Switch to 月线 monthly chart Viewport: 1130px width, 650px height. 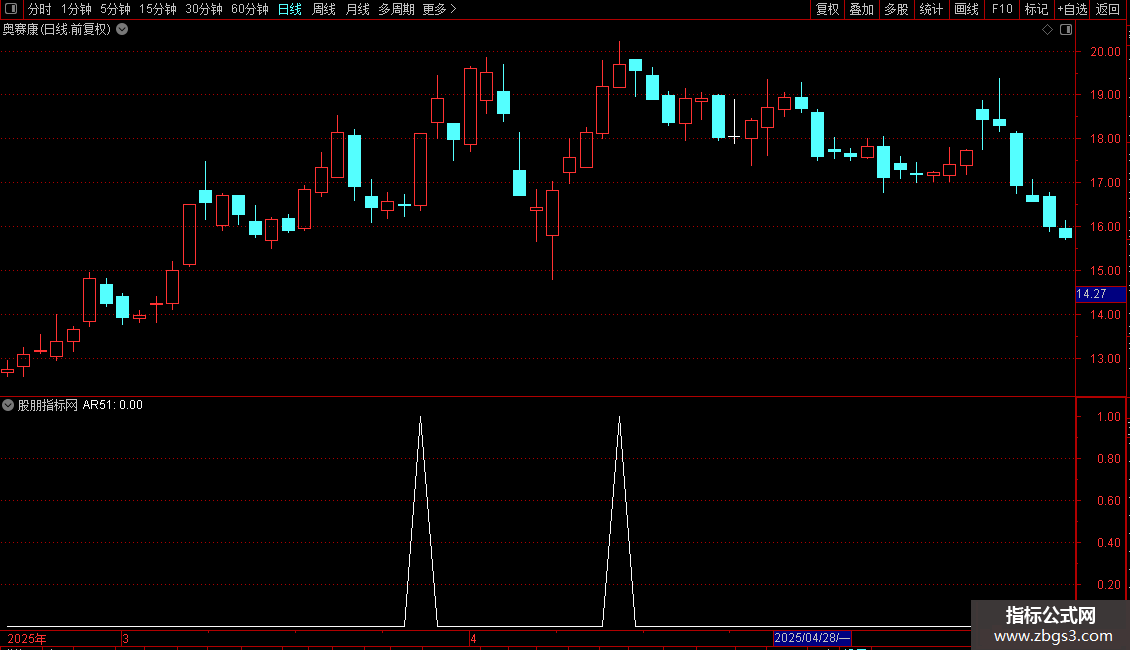(x=357, y=9)
